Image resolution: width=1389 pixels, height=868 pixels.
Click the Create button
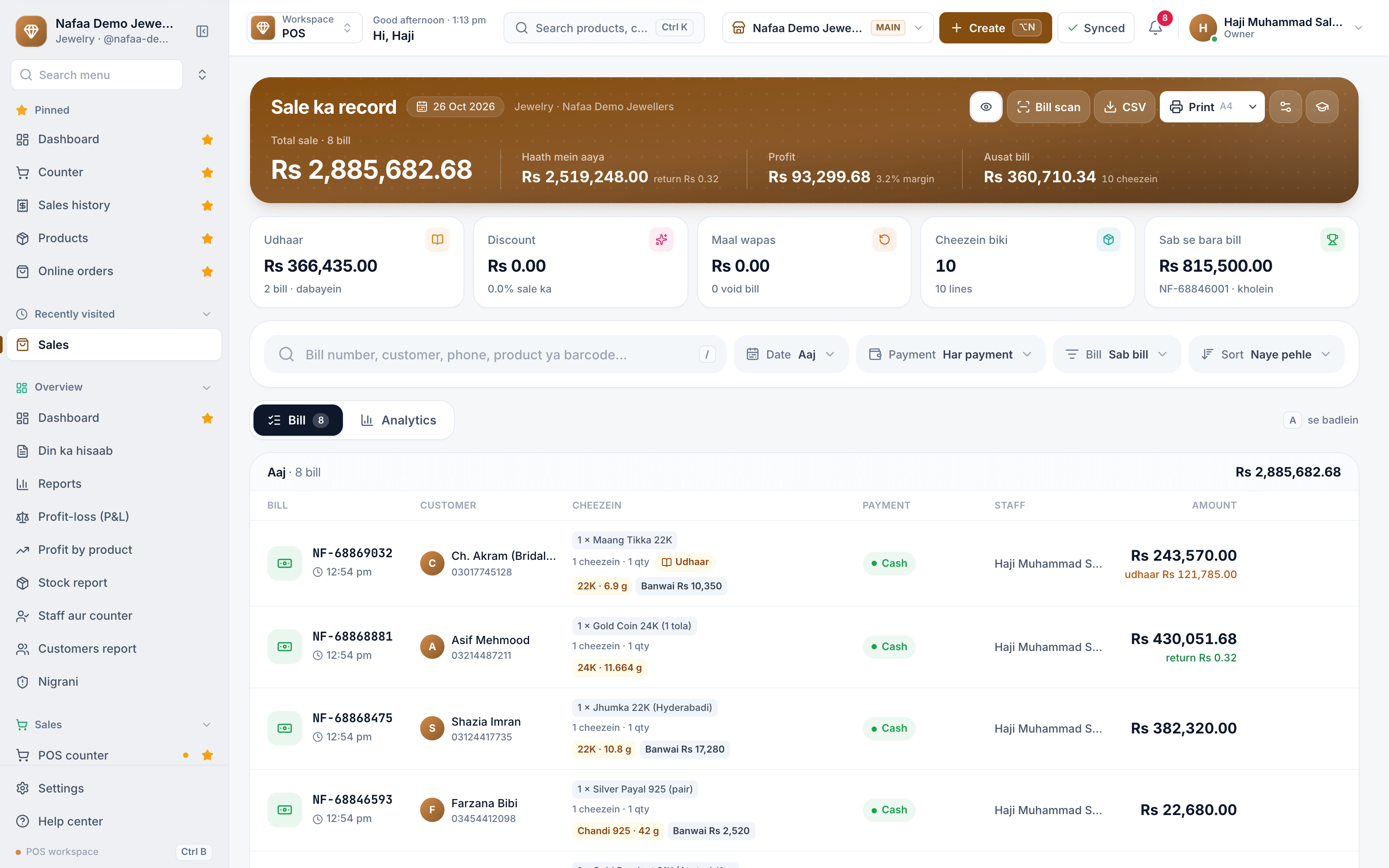point(995,27)
